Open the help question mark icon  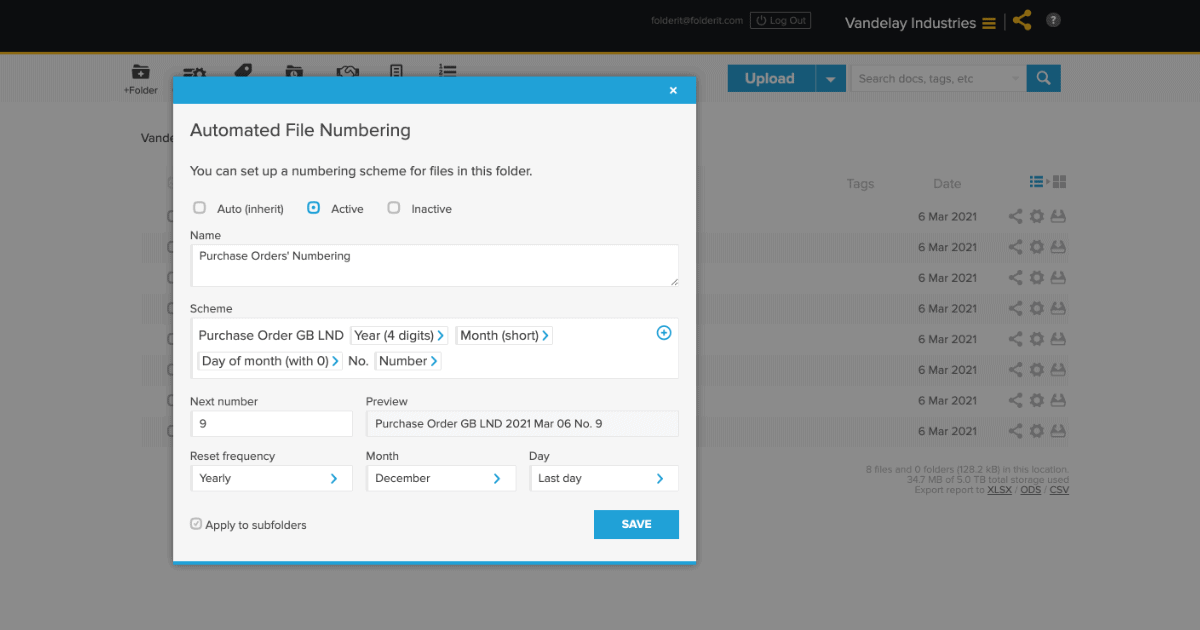[x=1053, y=20]
